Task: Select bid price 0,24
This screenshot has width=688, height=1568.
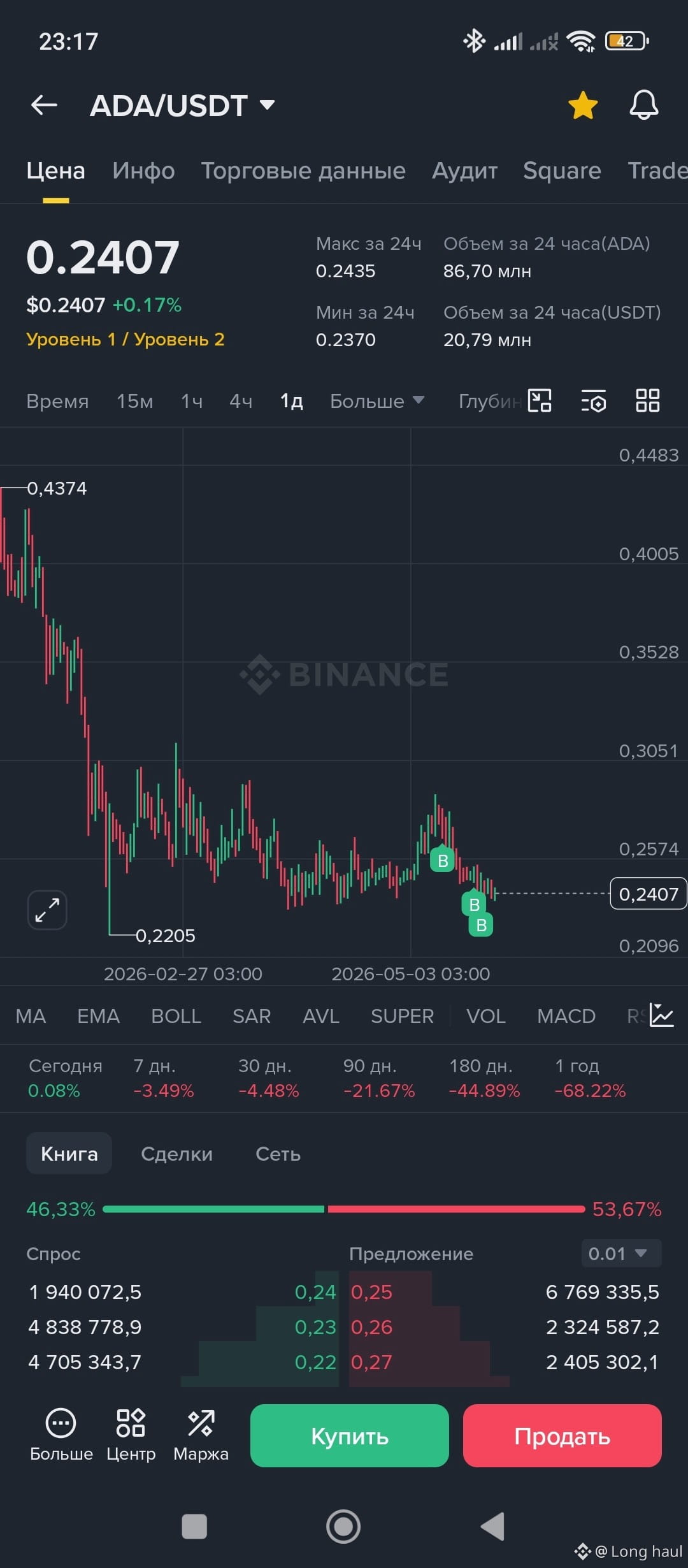Action: click(x=315, y=1292)
